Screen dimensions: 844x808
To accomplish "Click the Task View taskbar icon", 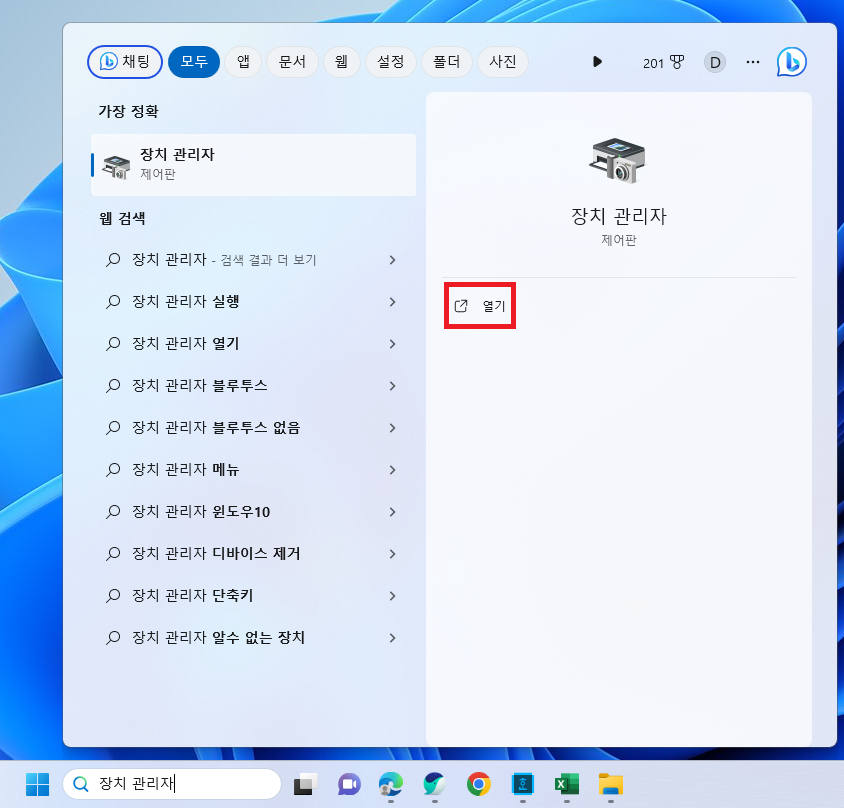I will [304, 784].
